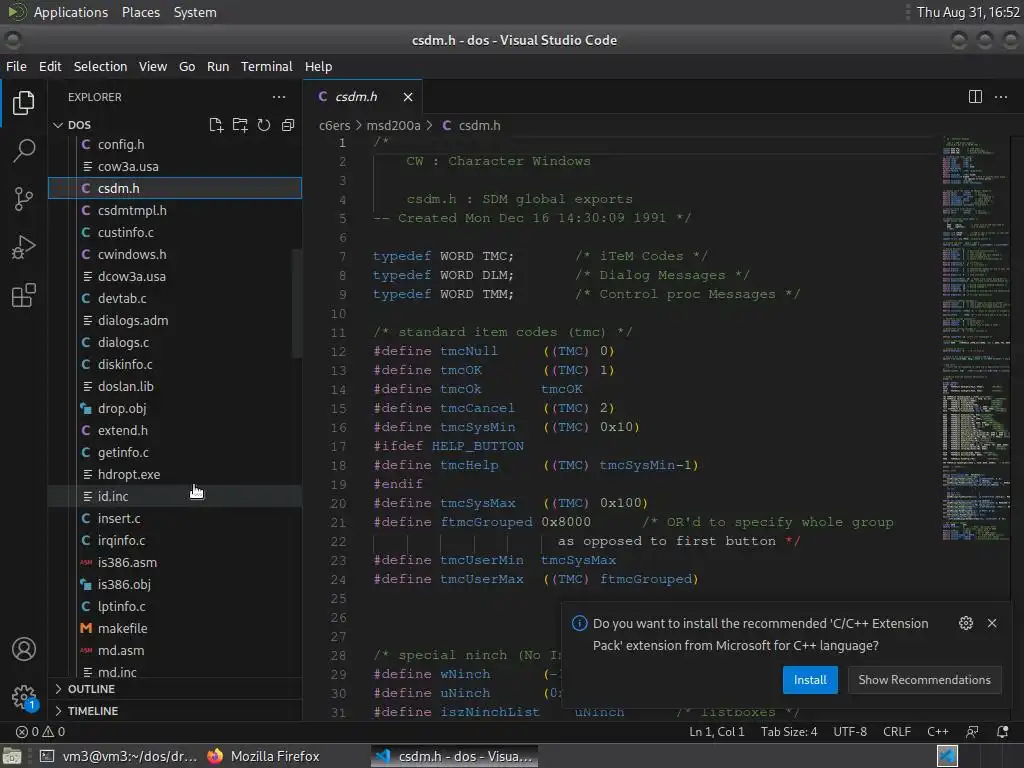Click the code minimap on the right
The height and width of the screenshot is (768, 1024).
(974, 339)
